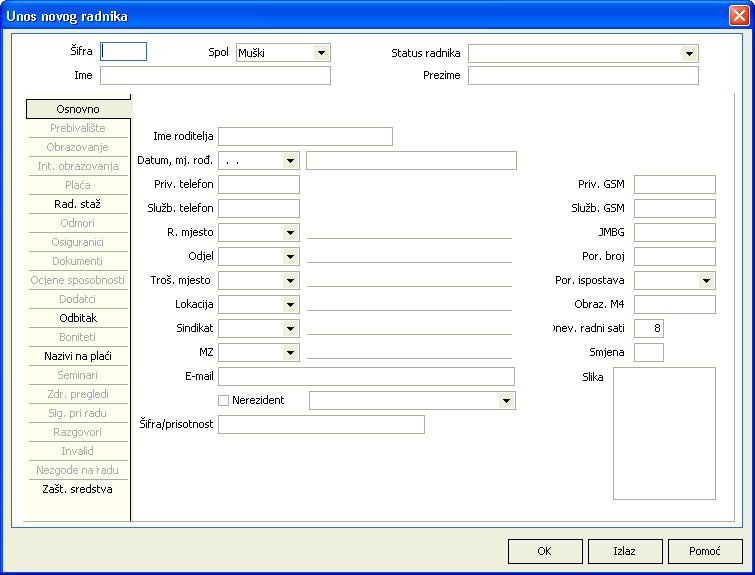Open the Rad. staž tab

pos(77,204)
